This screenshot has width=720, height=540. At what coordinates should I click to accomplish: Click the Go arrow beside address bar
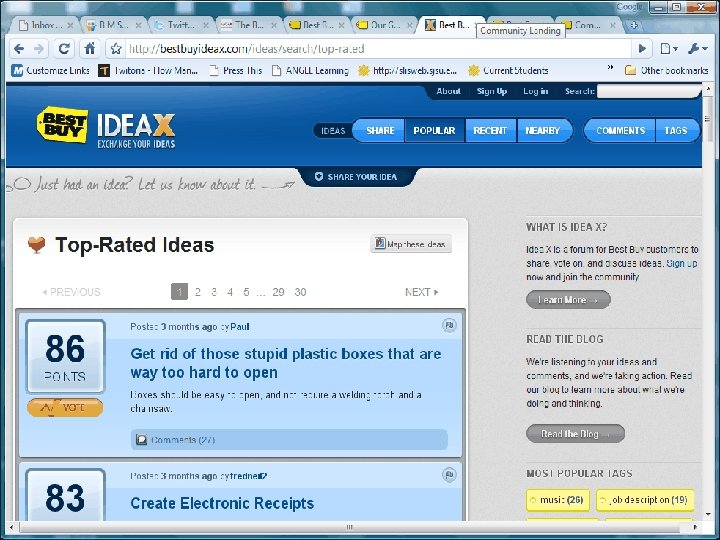(642, 48)
